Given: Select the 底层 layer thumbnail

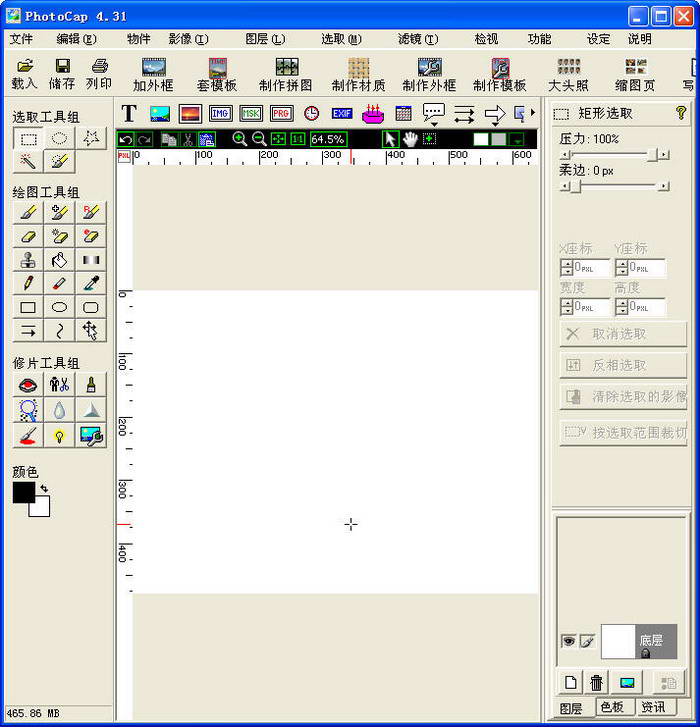Looking at the screenshot, I should tap(618, 641).
